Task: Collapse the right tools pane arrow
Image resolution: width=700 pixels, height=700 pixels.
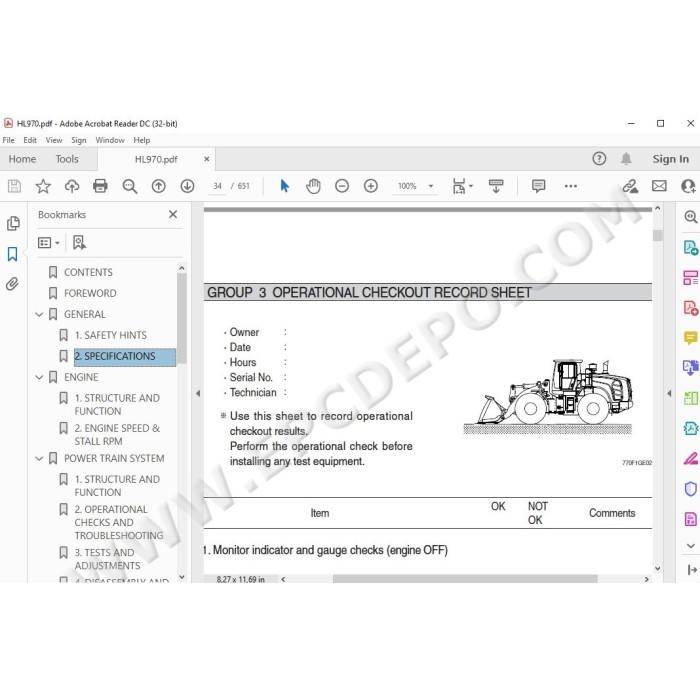Action: 669,393
